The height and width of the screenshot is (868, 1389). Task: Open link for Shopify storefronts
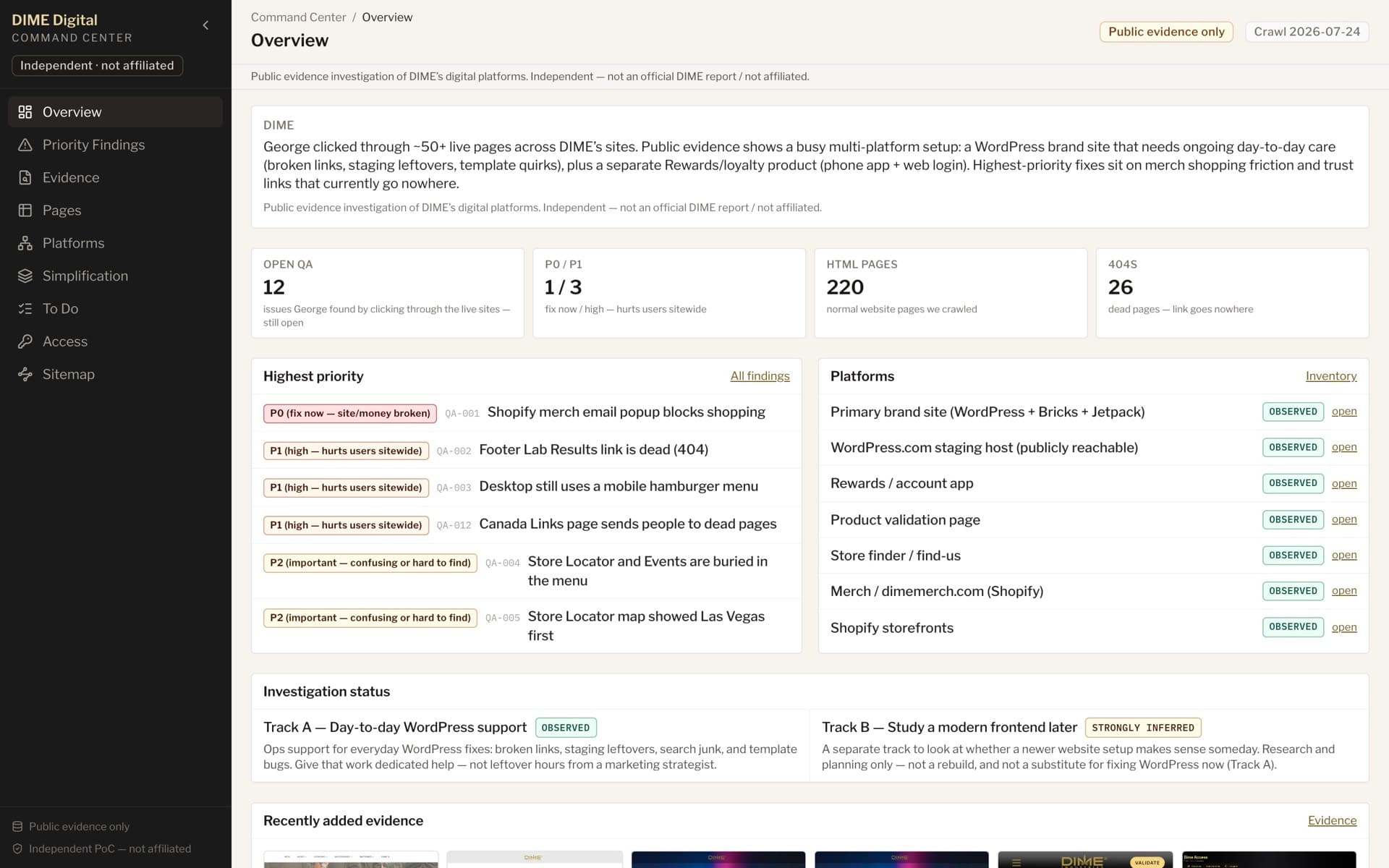pos(1343,627)
